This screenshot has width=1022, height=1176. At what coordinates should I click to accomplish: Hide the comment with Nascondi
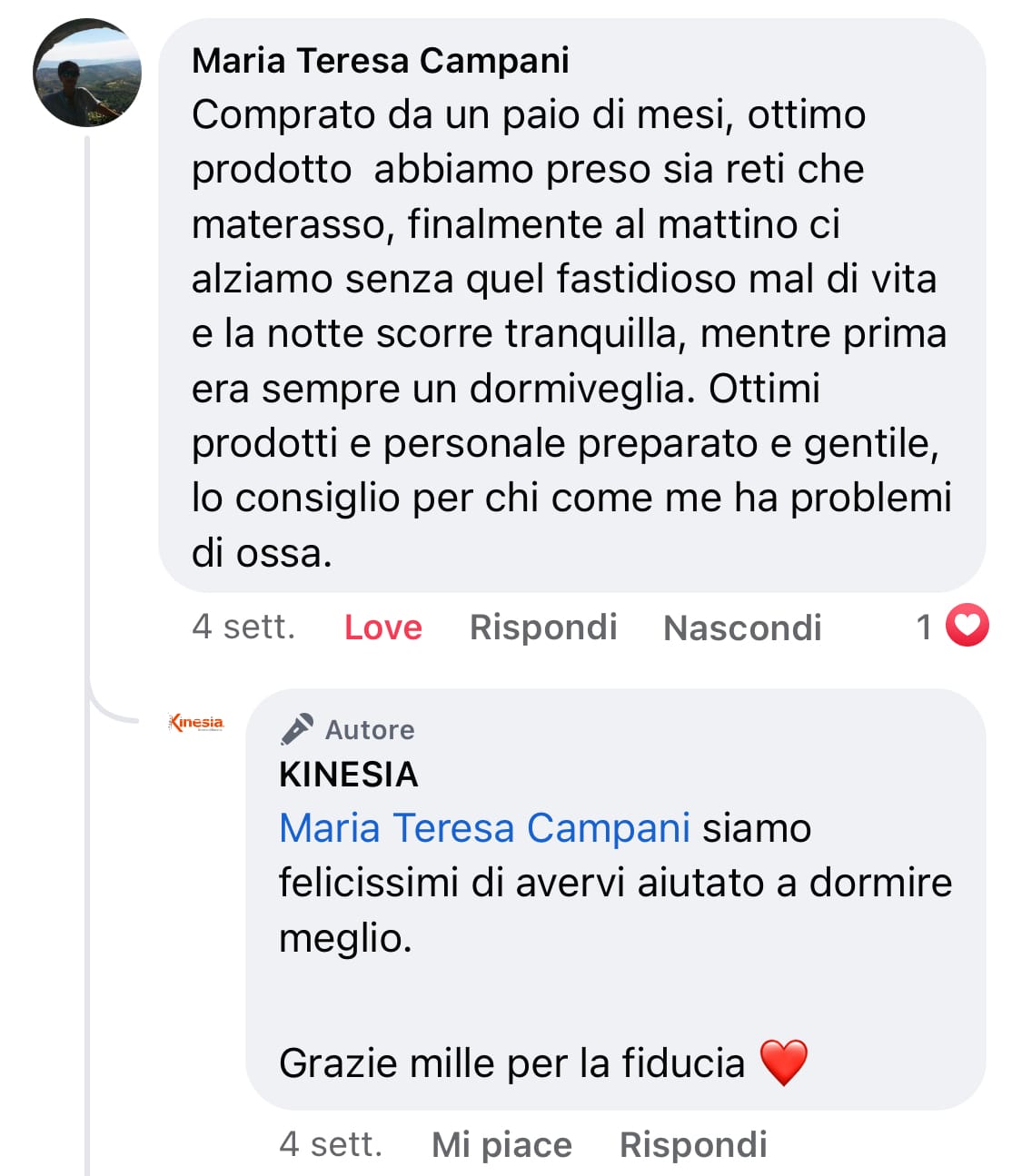(x=742, y=628)
